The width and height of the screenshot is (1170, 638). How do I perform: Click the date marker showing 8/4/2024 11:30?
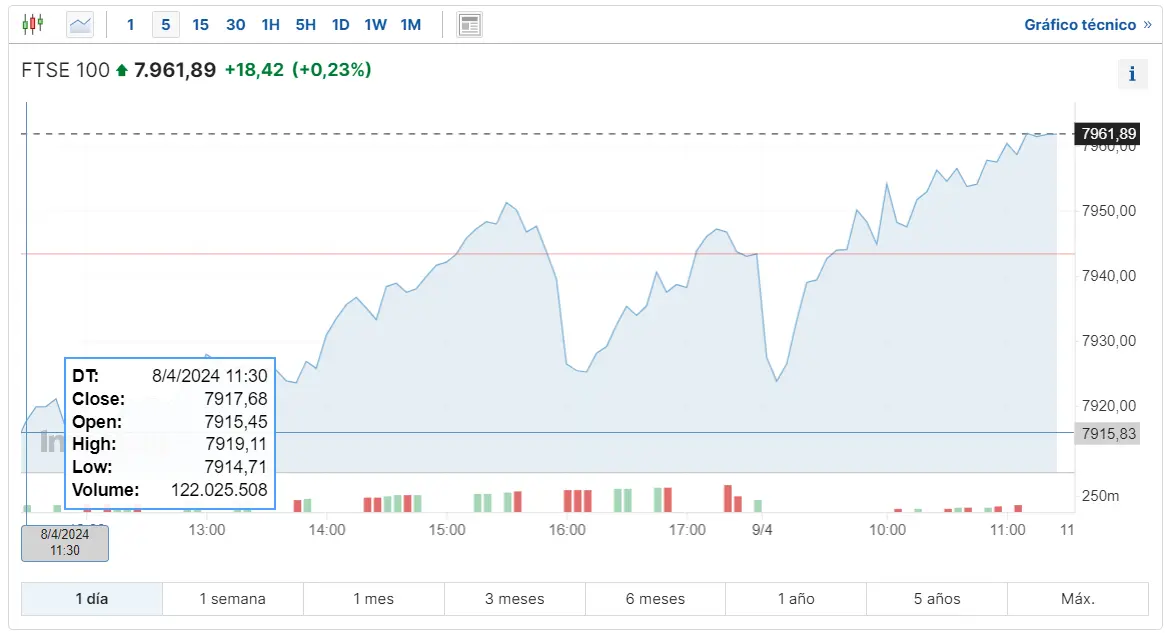coord(64,543)
